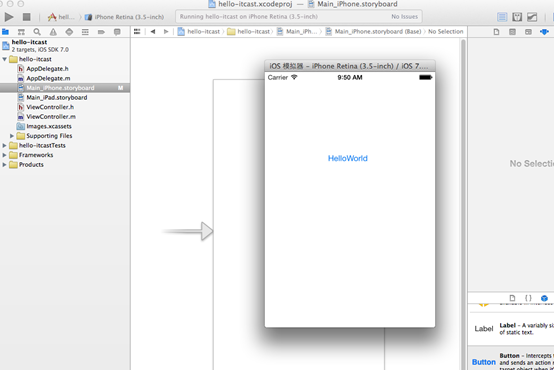Show the File Template library icon

point(512,298)
